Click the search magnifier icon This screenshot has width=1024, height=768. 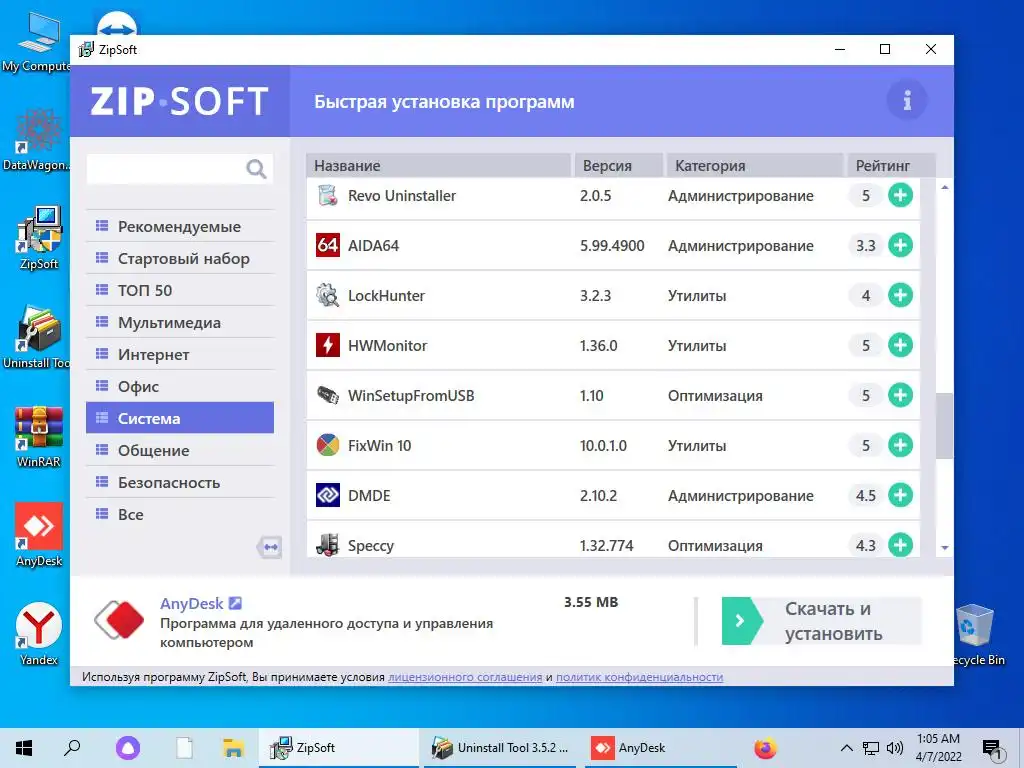tap(256, 169)
